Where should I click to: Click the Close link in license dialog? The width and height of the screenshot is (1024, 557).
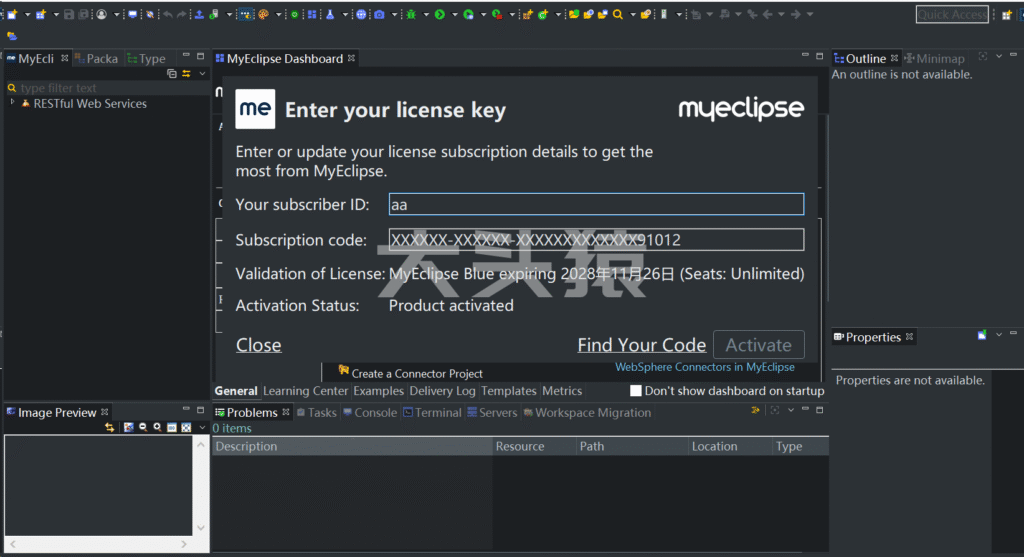[258, 345]
